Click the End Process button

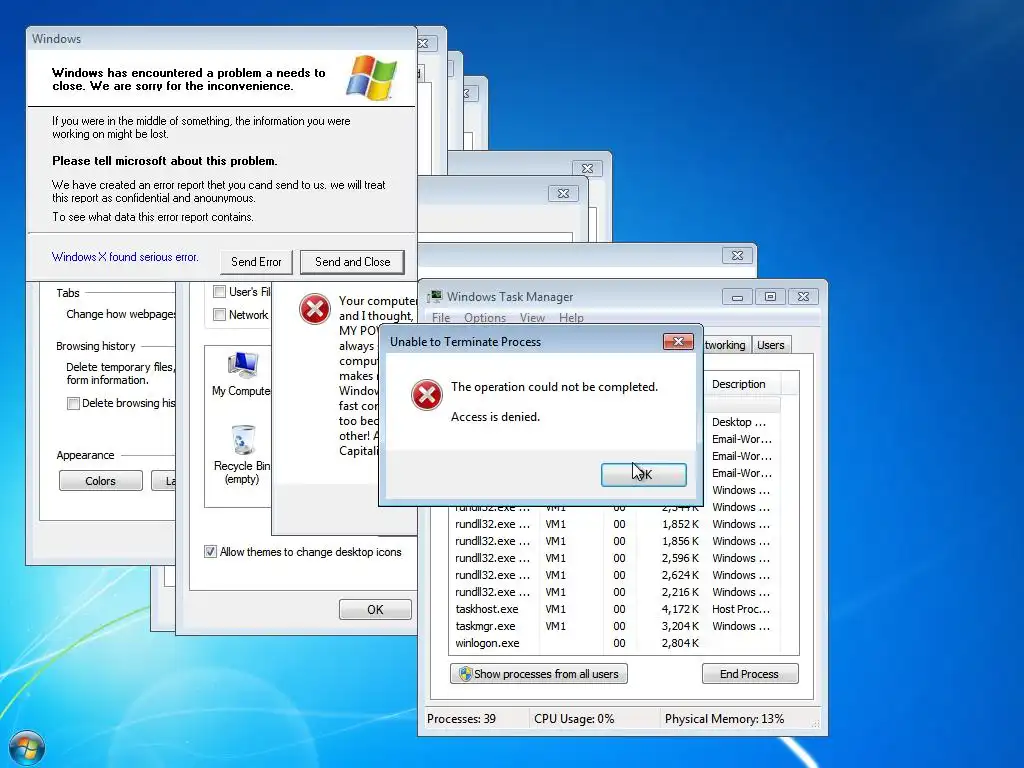pos(750,674)
